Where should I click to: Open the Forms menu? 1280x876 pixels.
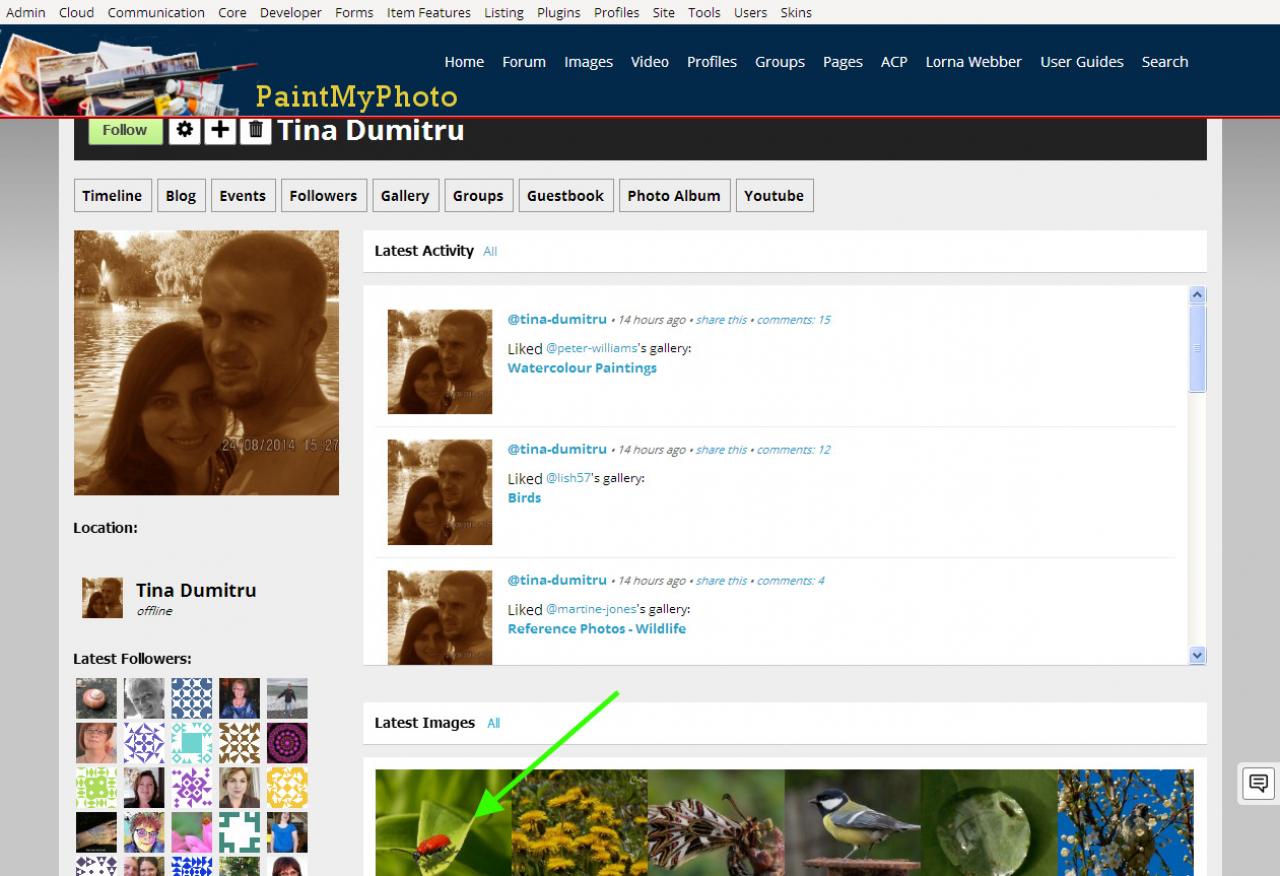[354, 13]
